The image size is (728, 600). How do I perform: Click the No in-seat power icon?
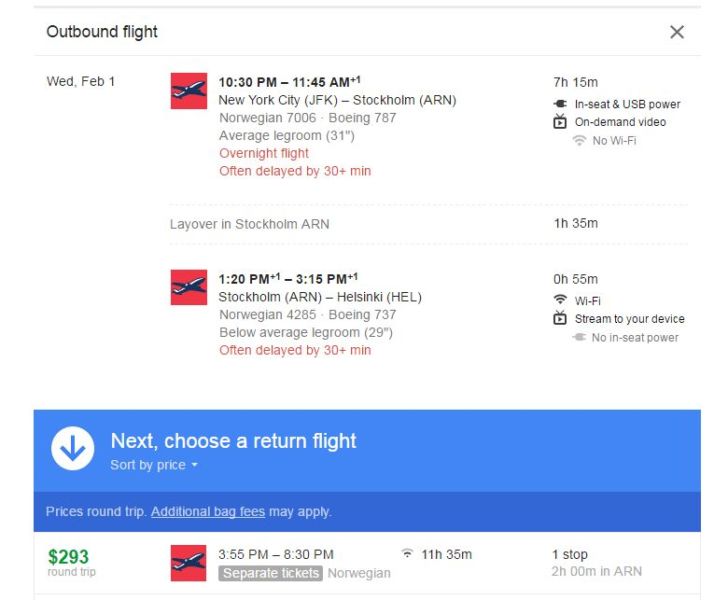click(x=579, y=338)
